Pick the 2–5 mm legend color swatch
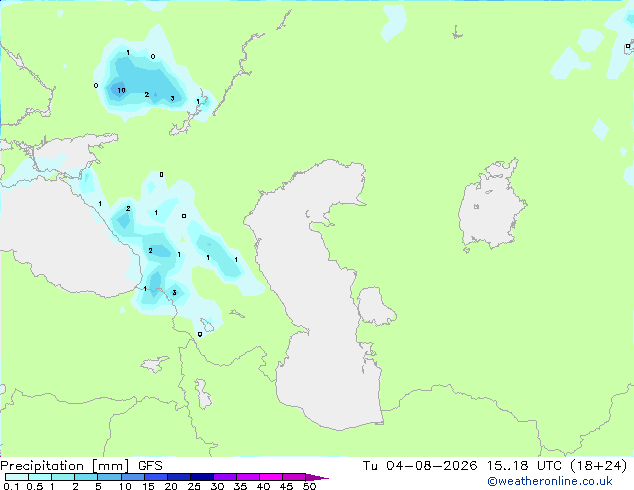634x490 pixels. 86,477
